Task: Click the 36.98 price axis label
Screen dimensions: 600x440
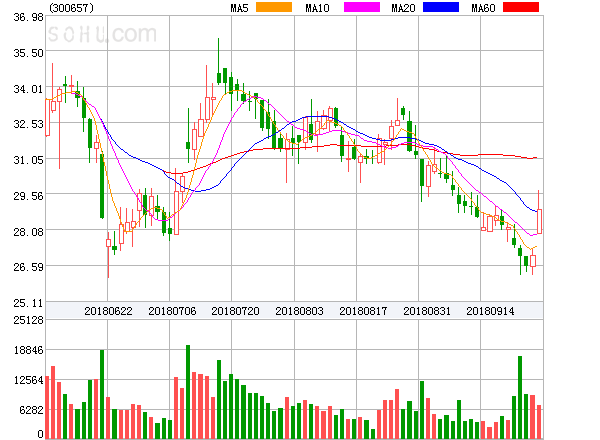Action: point(28,17)
